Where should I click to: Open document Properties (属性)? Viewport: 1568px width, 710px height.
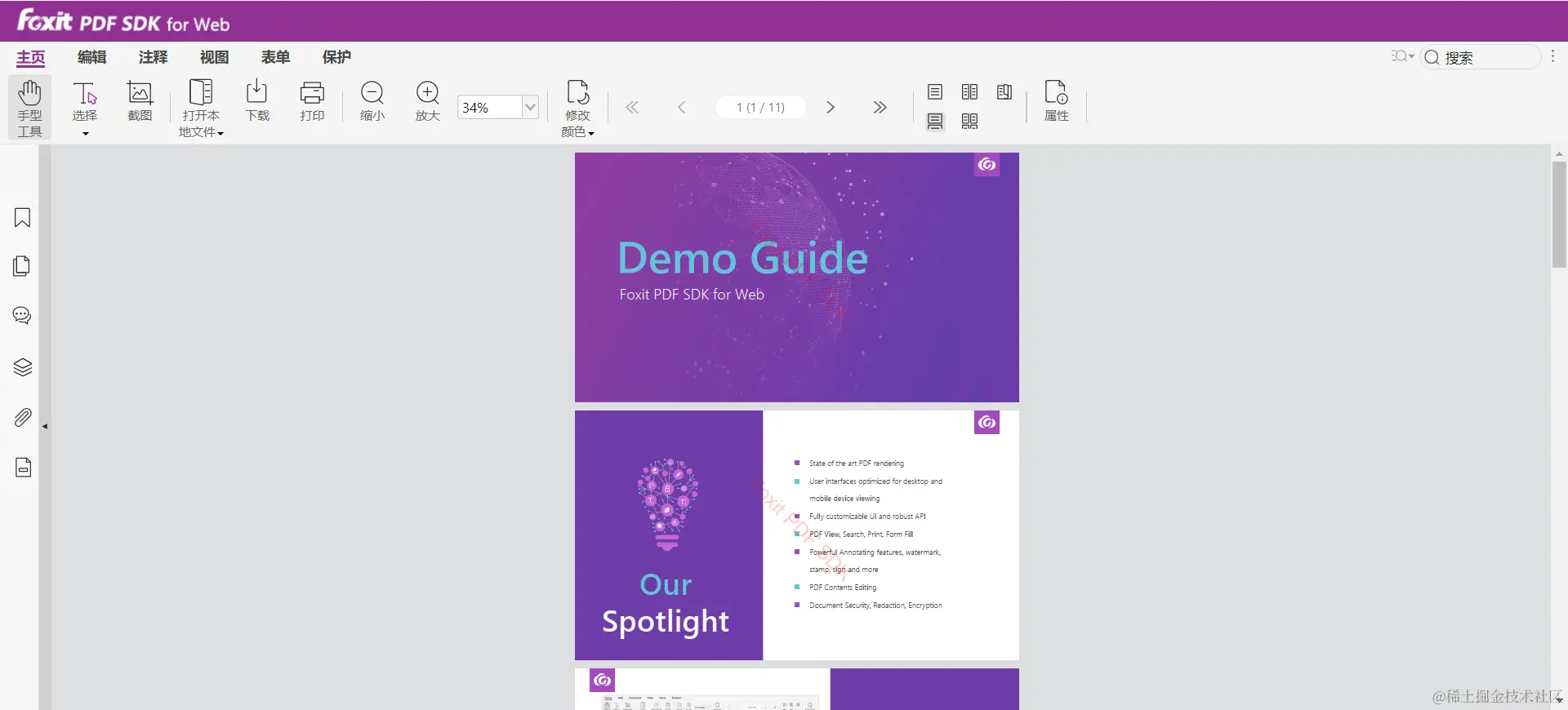tap(1057, 101)
